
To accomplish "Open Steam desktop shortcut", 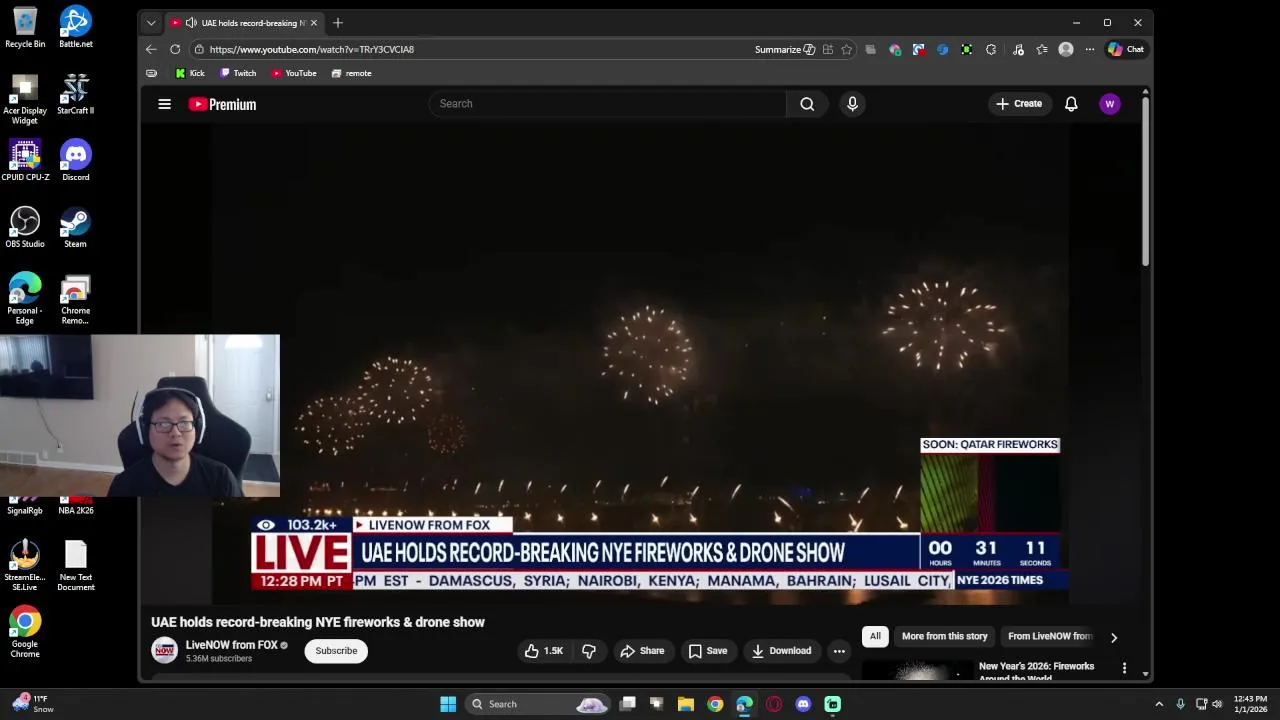I will 76,227.
